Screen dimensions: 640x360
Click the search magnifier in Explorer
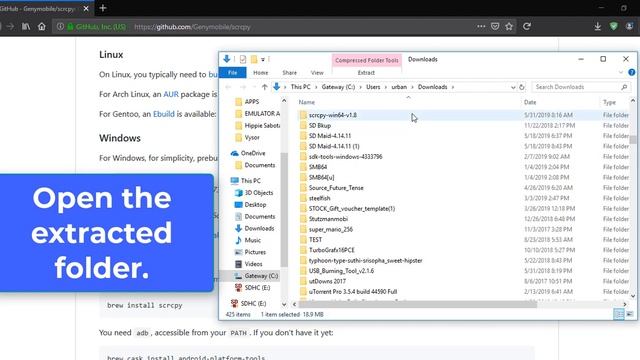point(624,87)
